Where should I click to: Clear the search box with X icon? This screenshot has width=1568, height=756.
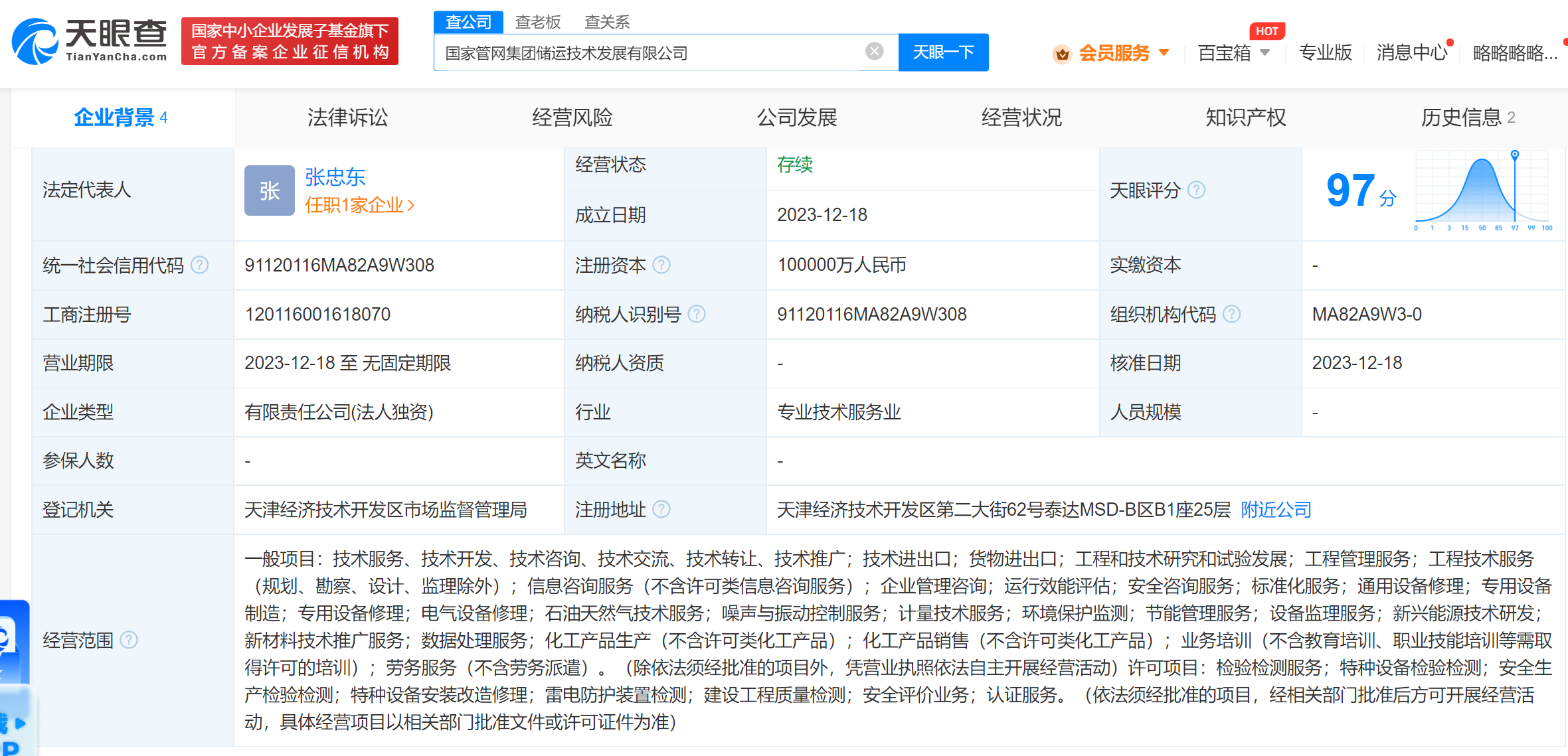click(x=875, y=51)
